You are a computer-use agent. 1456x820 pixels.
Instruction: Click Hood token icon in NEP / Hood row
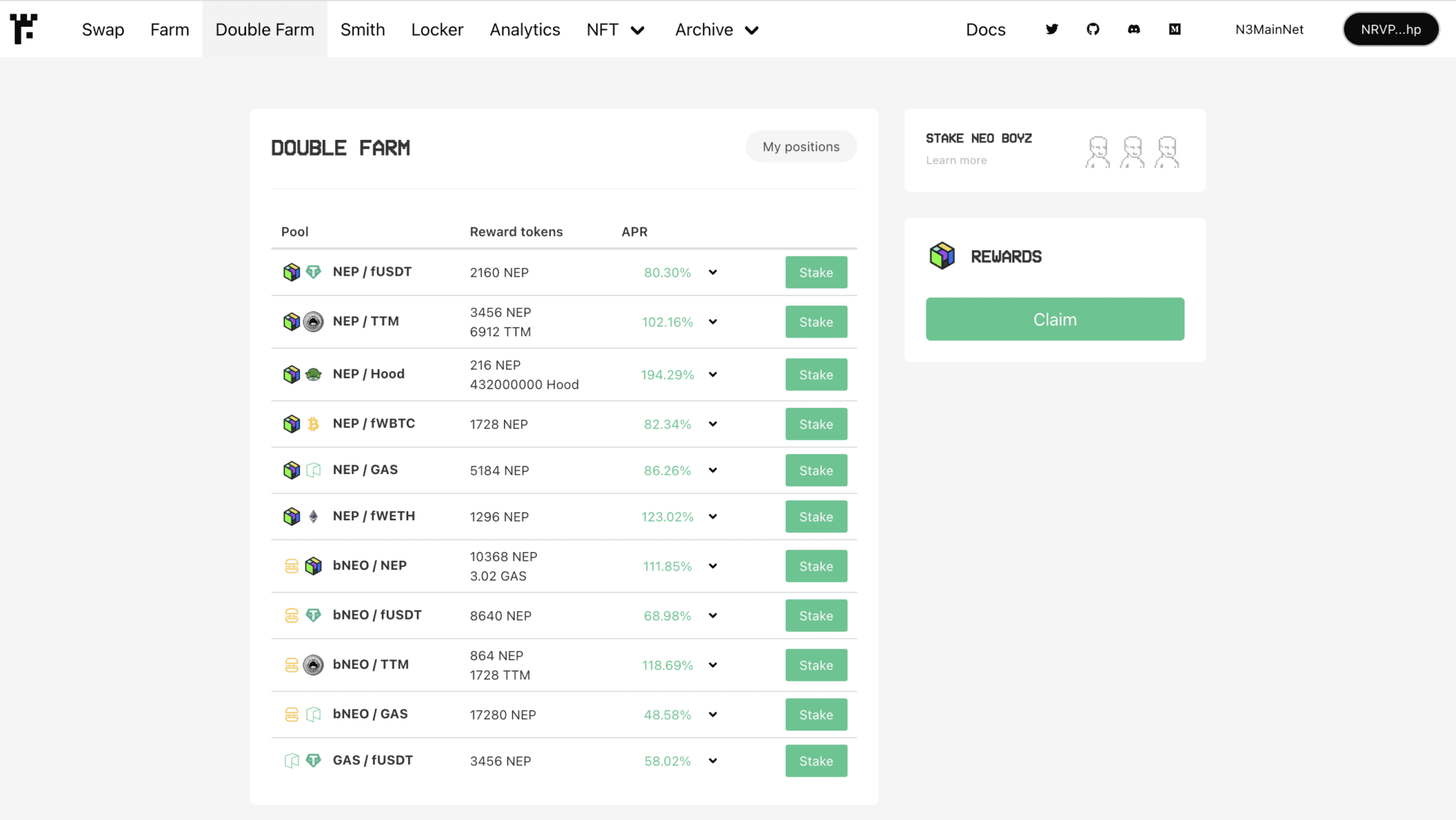tap(314, 374)
